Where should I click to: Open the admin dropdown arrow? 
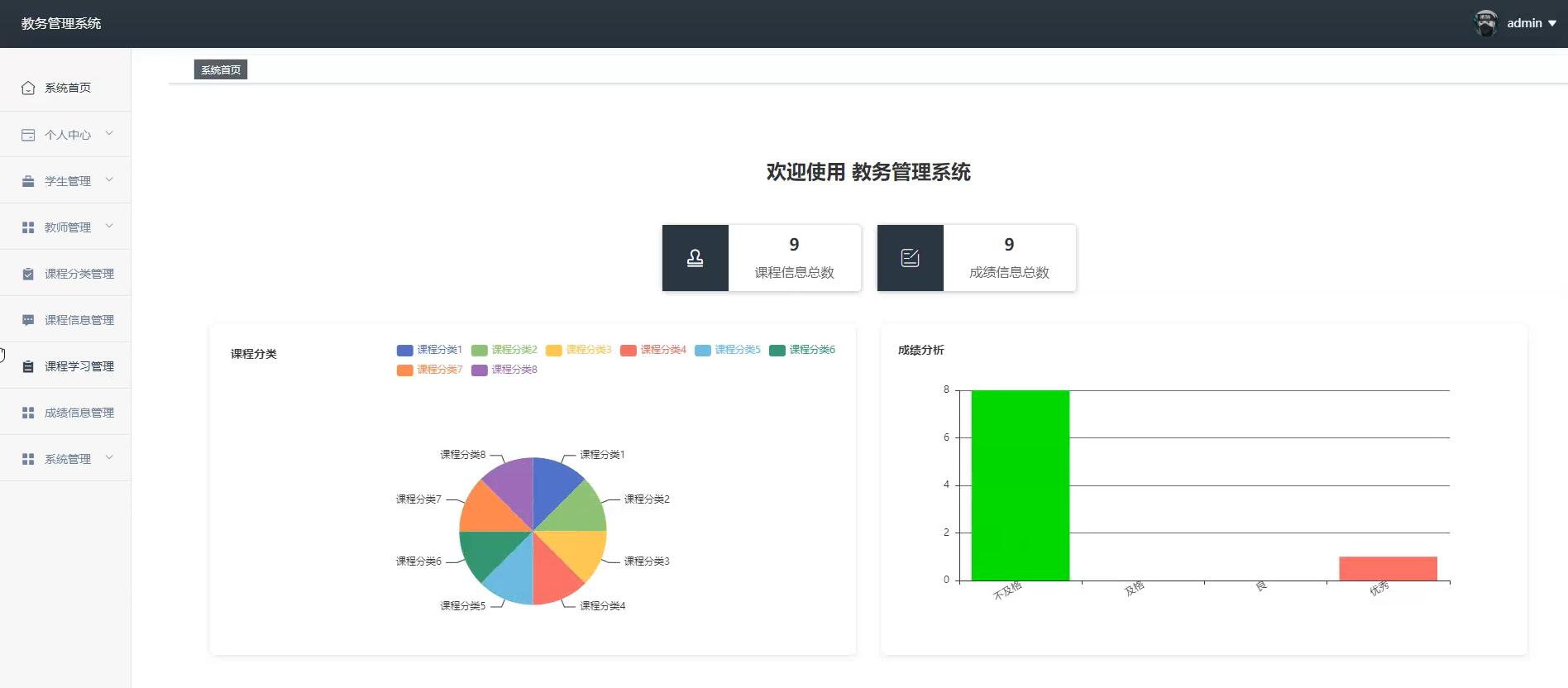(x=1552, y=24)
